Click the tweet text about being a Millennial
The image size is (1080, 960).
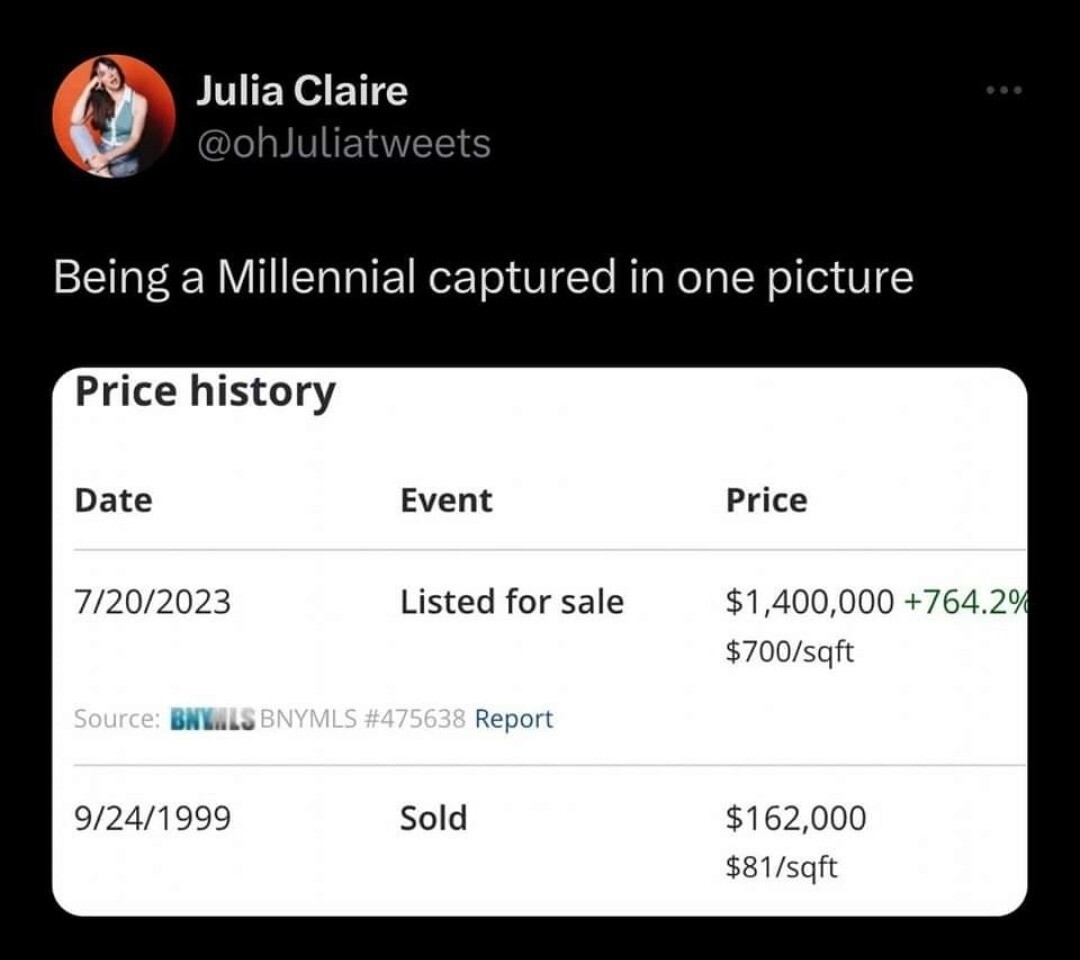point(483,278)
